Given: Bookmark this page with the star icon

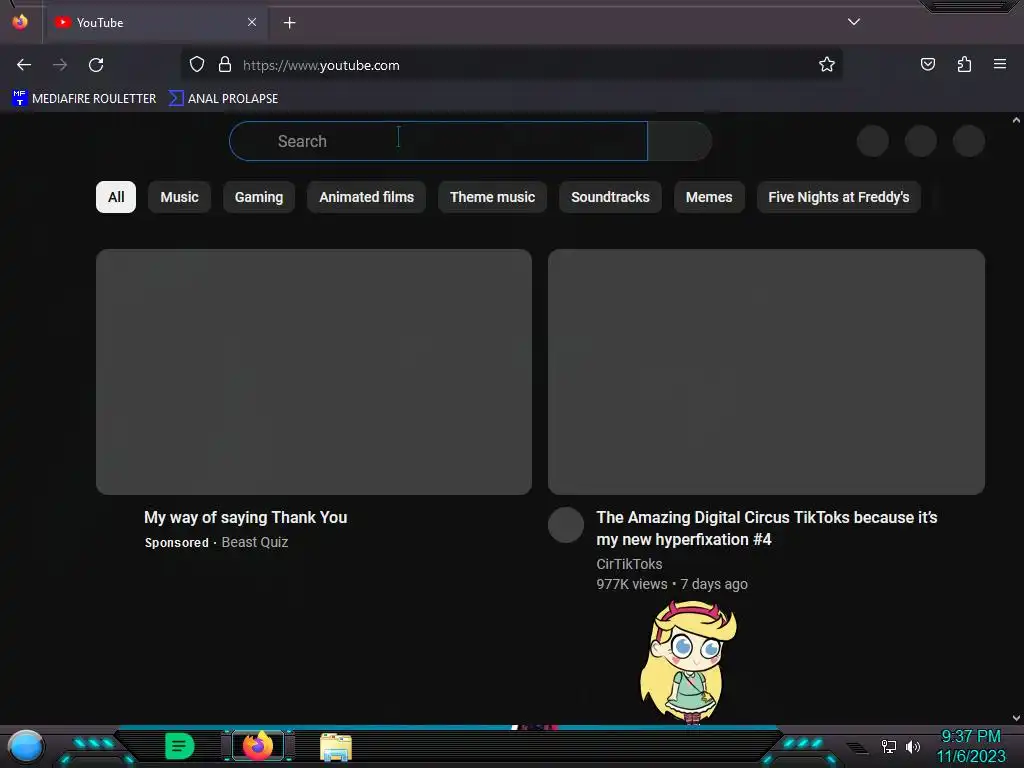Looking at the screenshot, I should pyautogui.click(x=827, y=64).
